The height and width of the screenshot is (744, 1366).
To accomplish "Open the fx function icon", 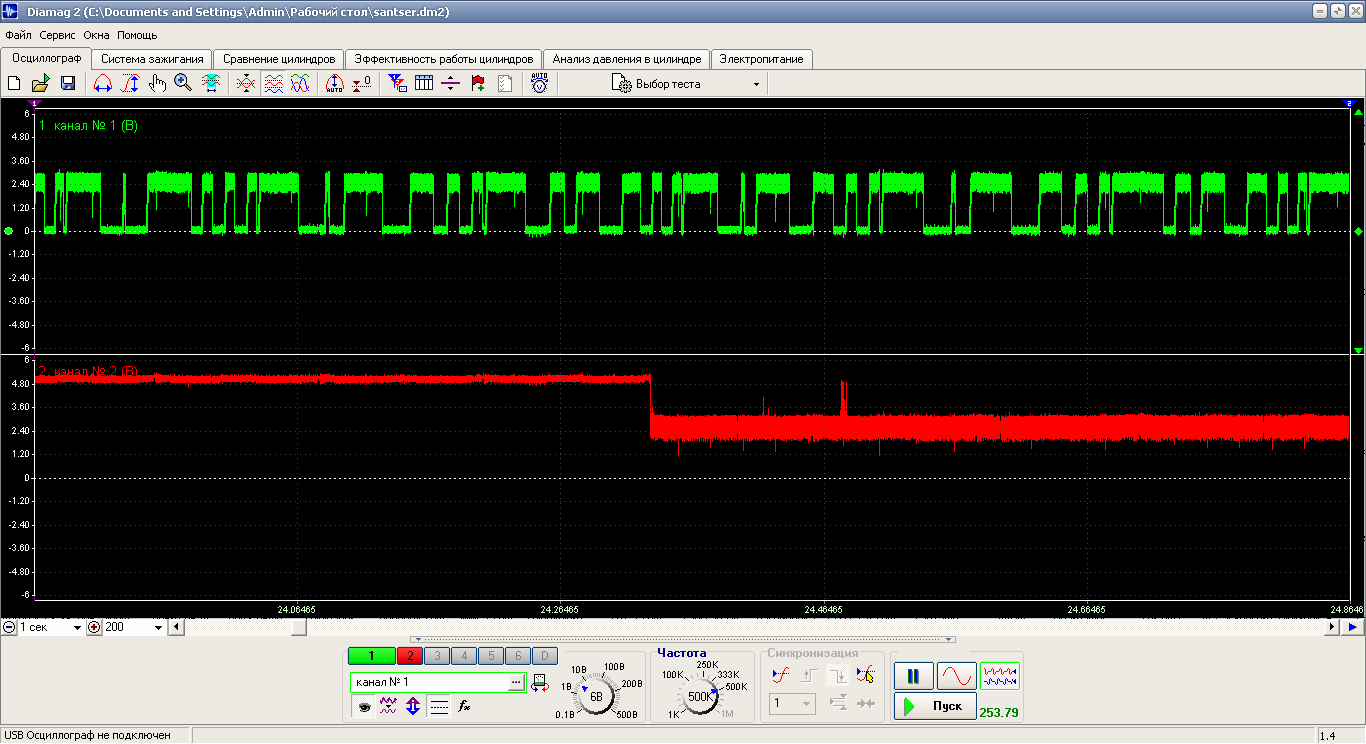I will (464, 706).
